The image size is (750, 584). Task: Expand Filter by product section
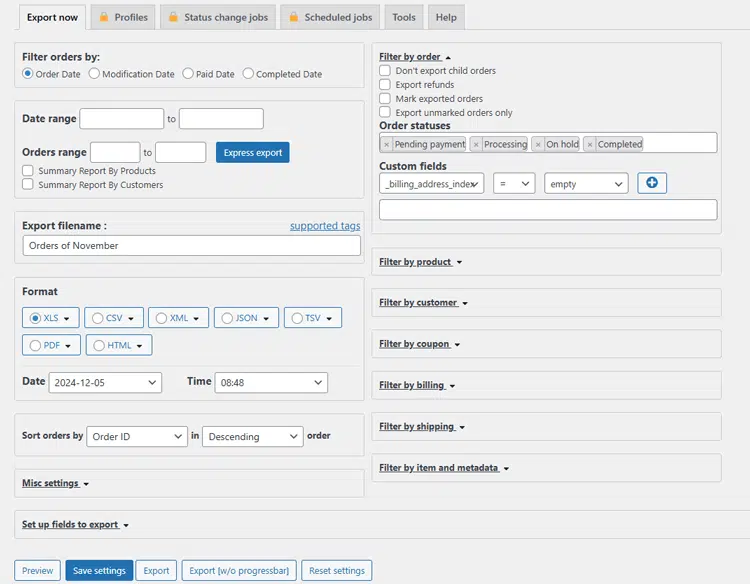click(x=420, y=262)
